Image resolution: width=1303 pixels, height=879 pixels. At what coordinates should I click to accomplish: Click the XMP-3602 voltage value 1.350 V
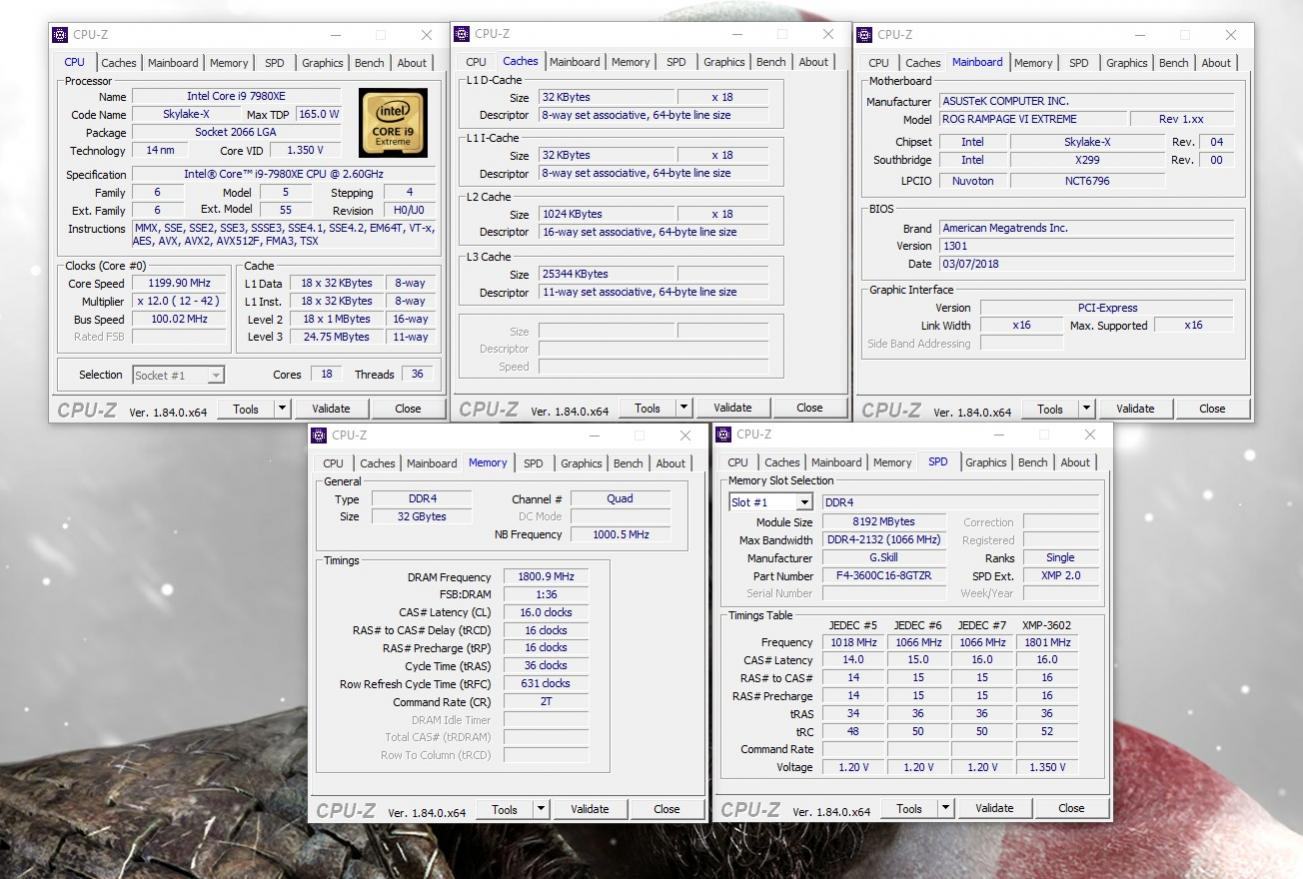1046,767
